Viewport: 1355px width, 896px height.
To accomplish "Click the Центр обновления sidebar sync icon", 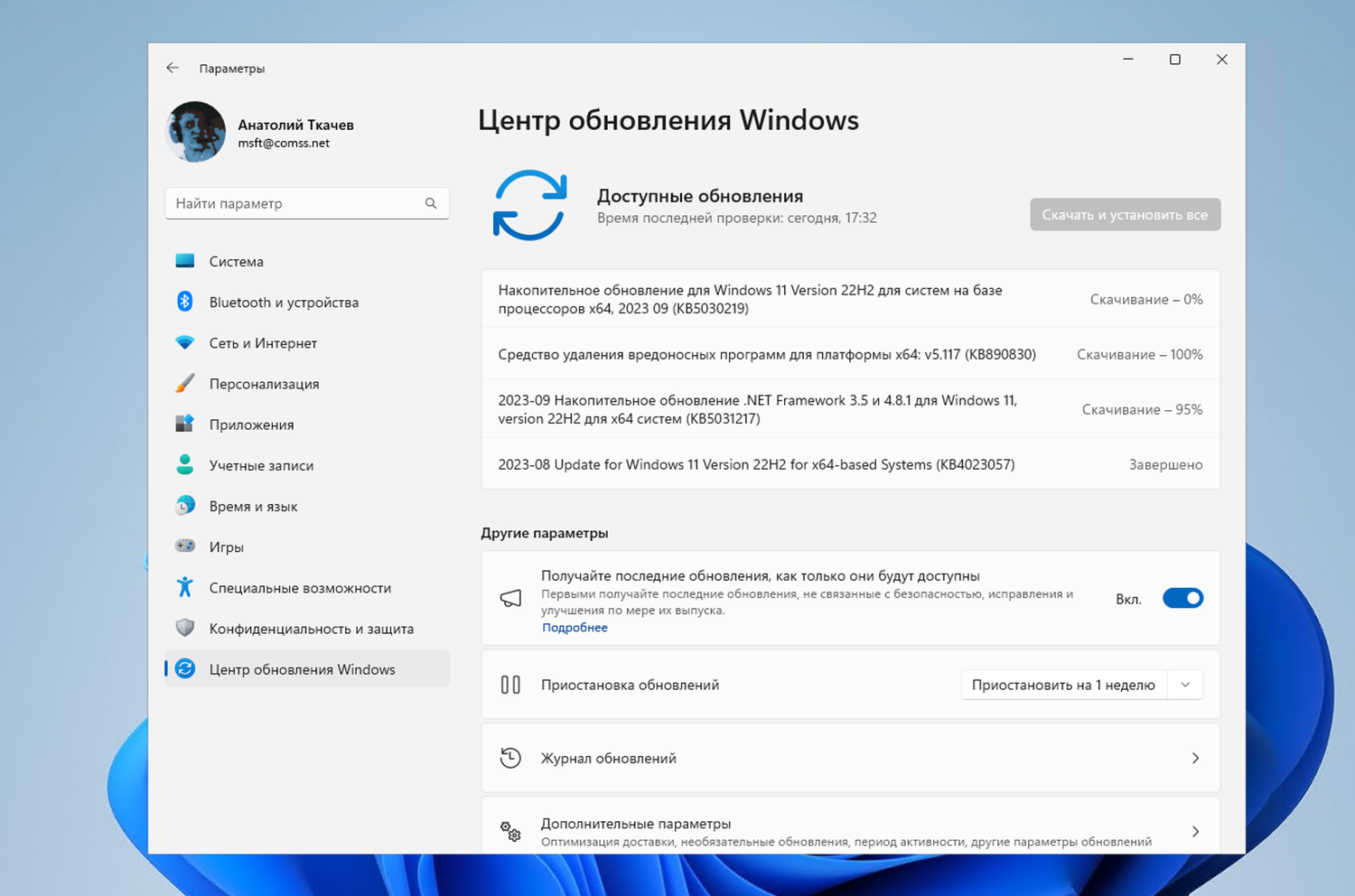I will pos(185,669).
